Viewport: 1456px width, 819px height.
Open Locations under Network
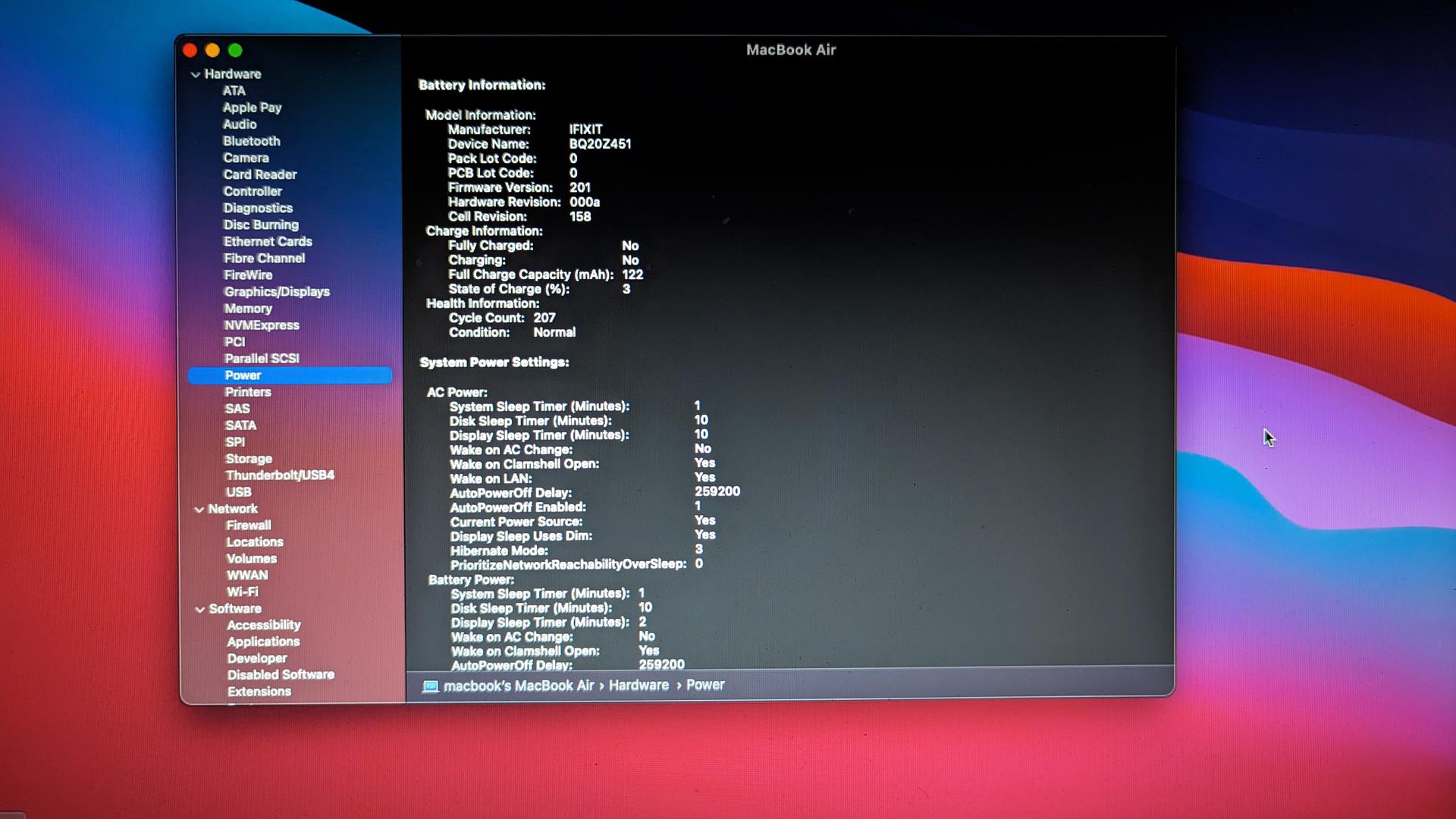click(x=255, y=542)
